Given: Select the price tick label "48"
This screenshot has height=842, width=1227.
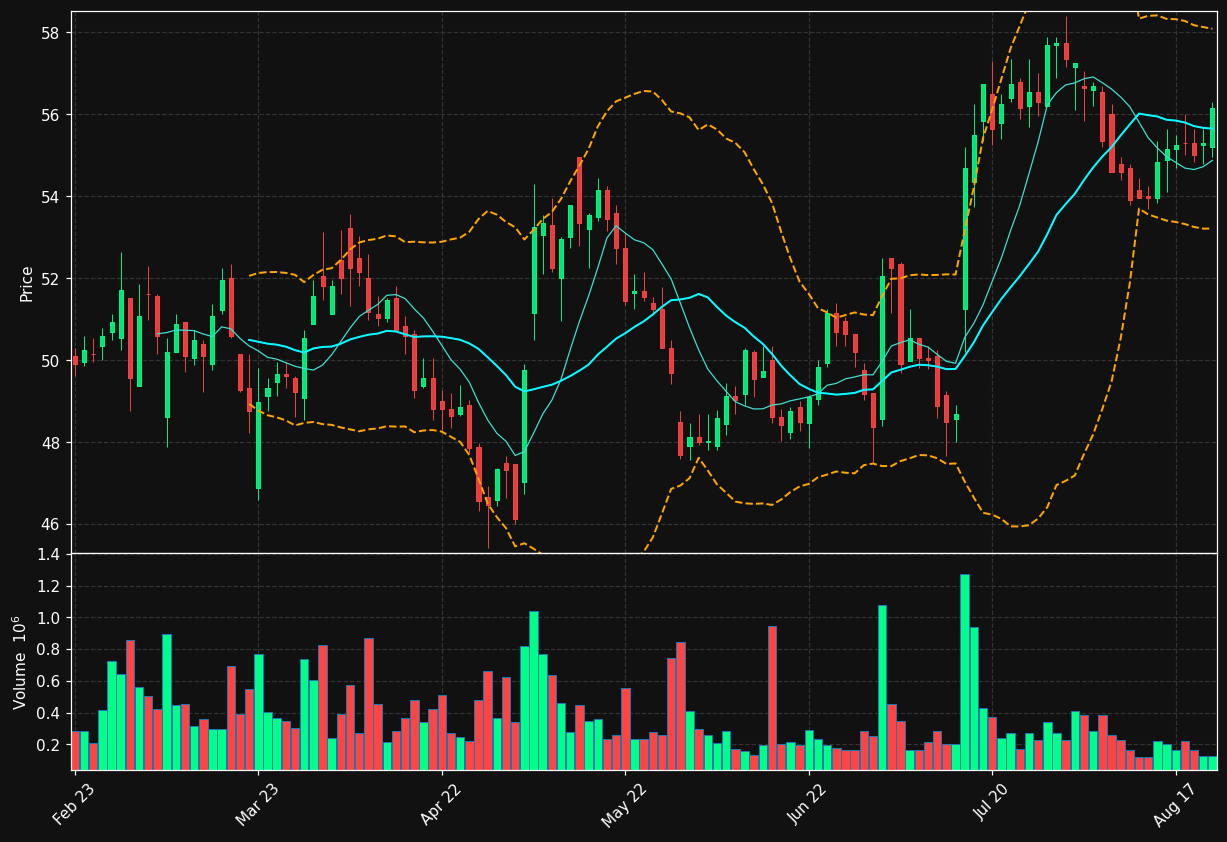Looking at the screenshot, I should pos(51,443).
